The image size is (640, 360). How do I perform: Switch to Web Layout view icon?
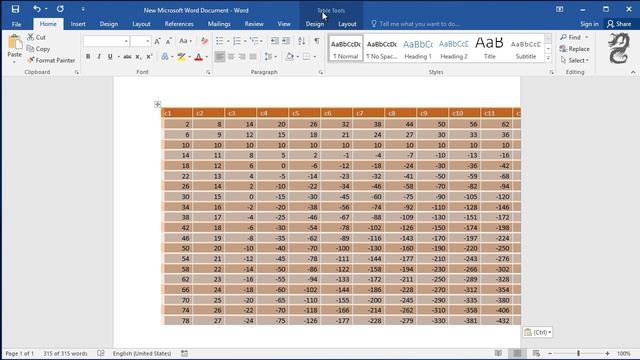click(536, 353)
